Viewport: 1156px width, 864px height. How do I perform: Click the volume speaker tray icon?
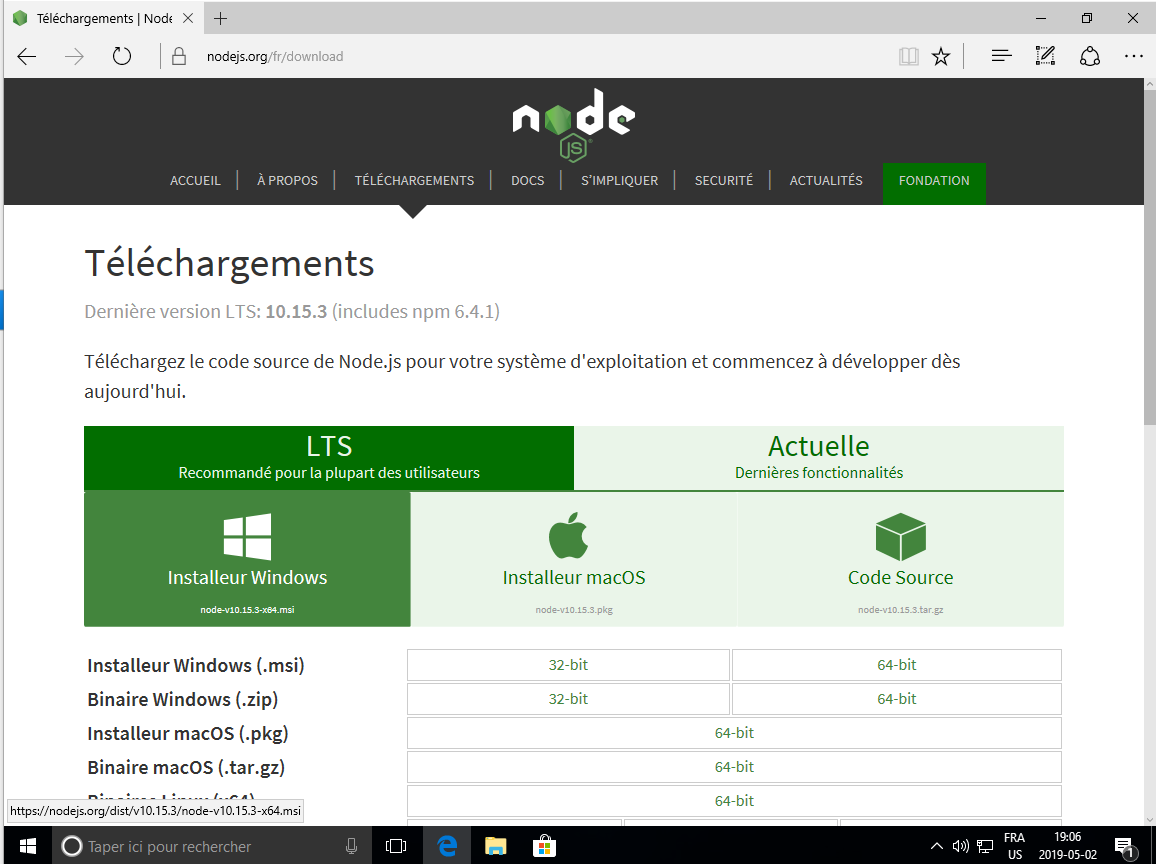pos(960,846)
